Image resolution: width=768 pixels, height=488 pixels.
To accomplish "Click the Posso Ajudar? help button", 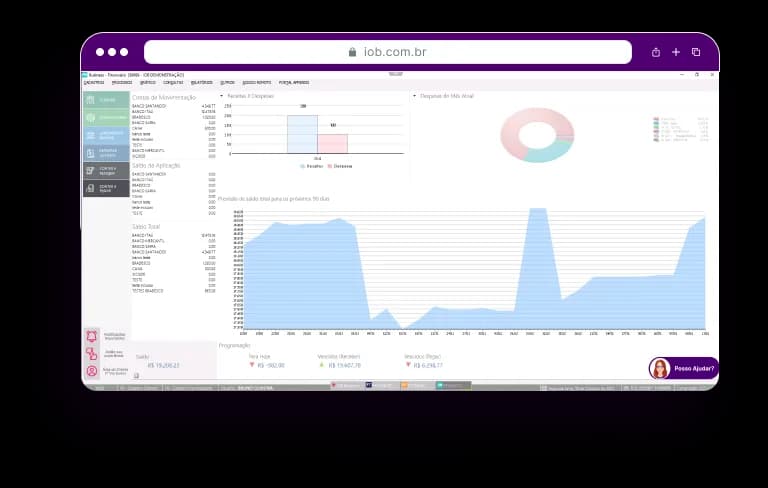I will (693, 368).
